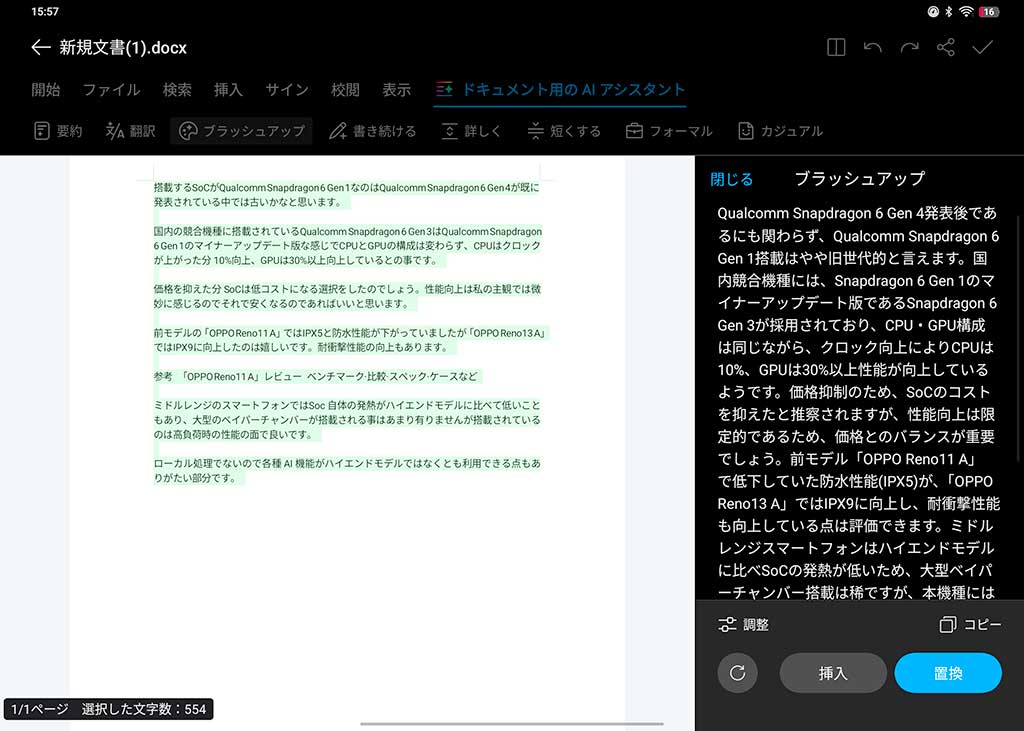The image size is (1024, 731).
Task: Redo the last undone edit
Action: pos(909,47)
